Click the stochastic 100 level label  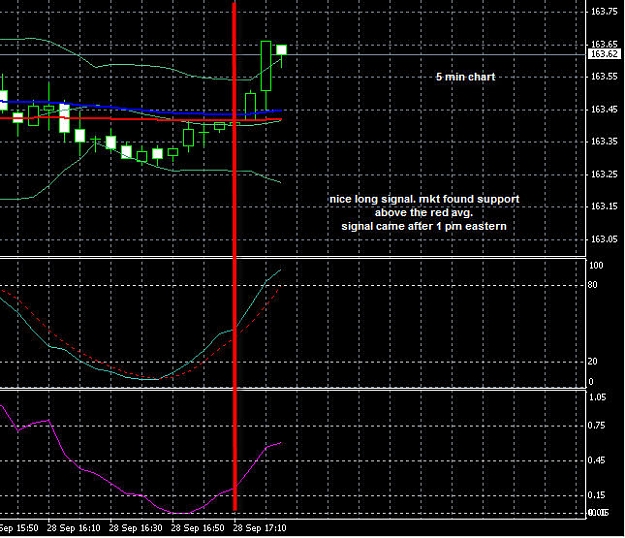click(596, 265)
